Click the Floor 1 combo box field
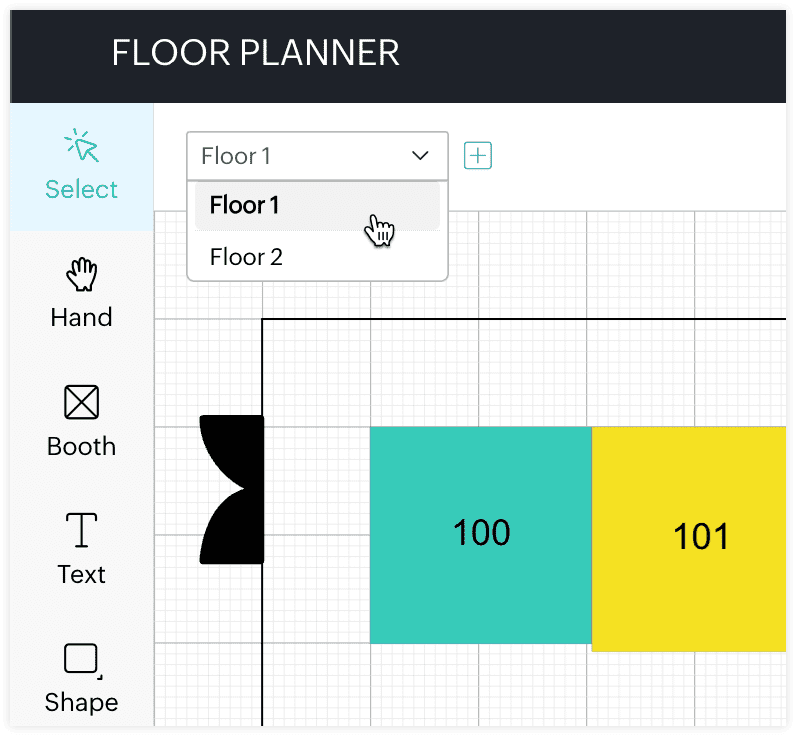796x736 pixels. [x=300, y=156]
